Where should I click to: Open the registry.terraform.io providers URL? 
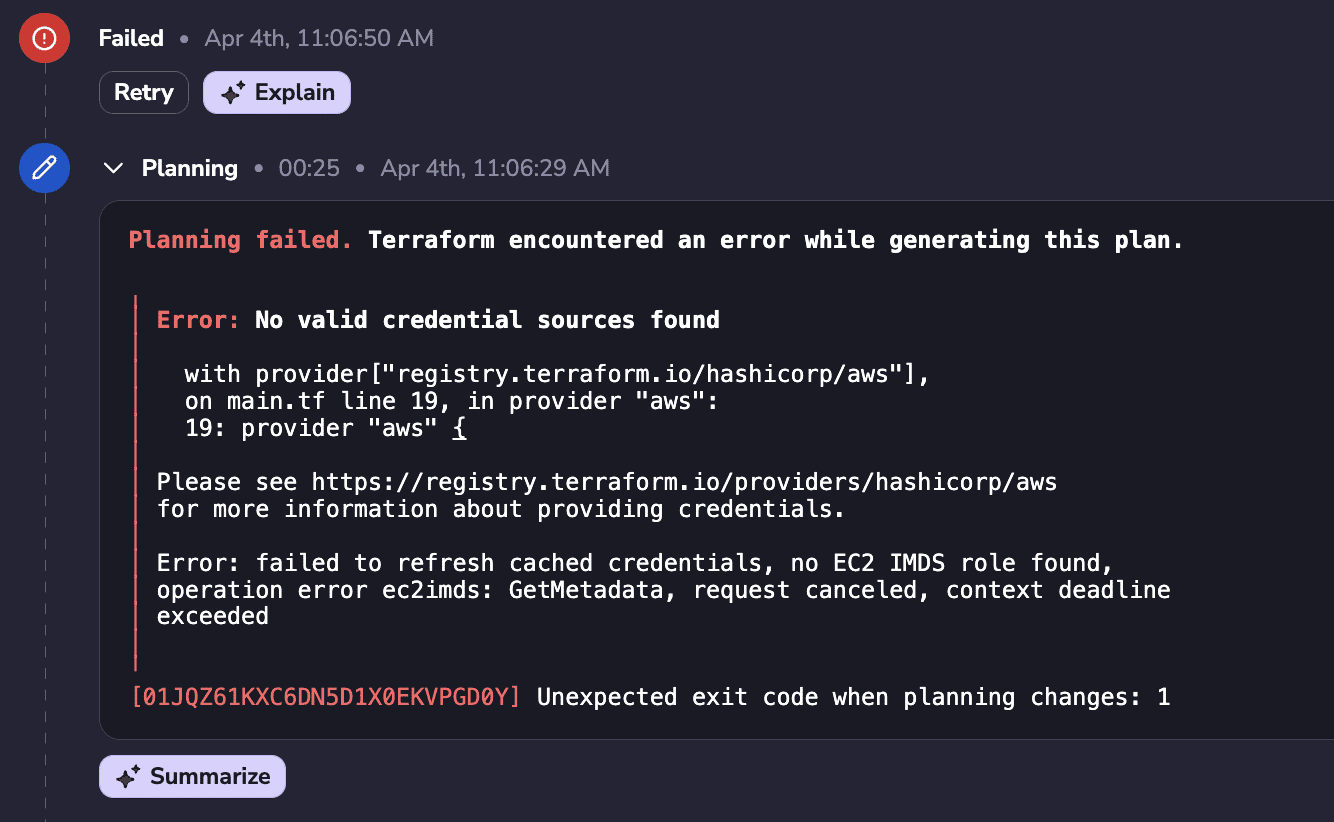684,482
